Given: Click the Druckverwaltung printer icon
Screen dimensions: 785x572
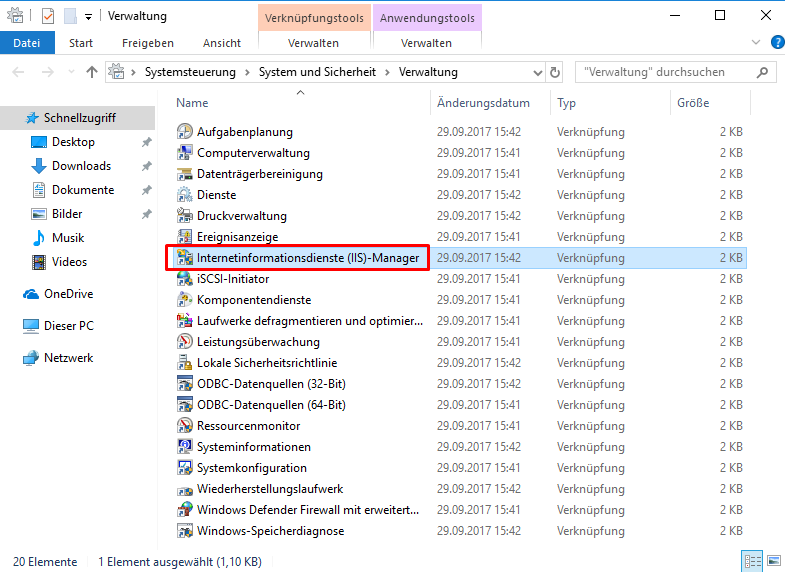Looking at the screenshot, I should pyautogui.click(x=185, y=216).
